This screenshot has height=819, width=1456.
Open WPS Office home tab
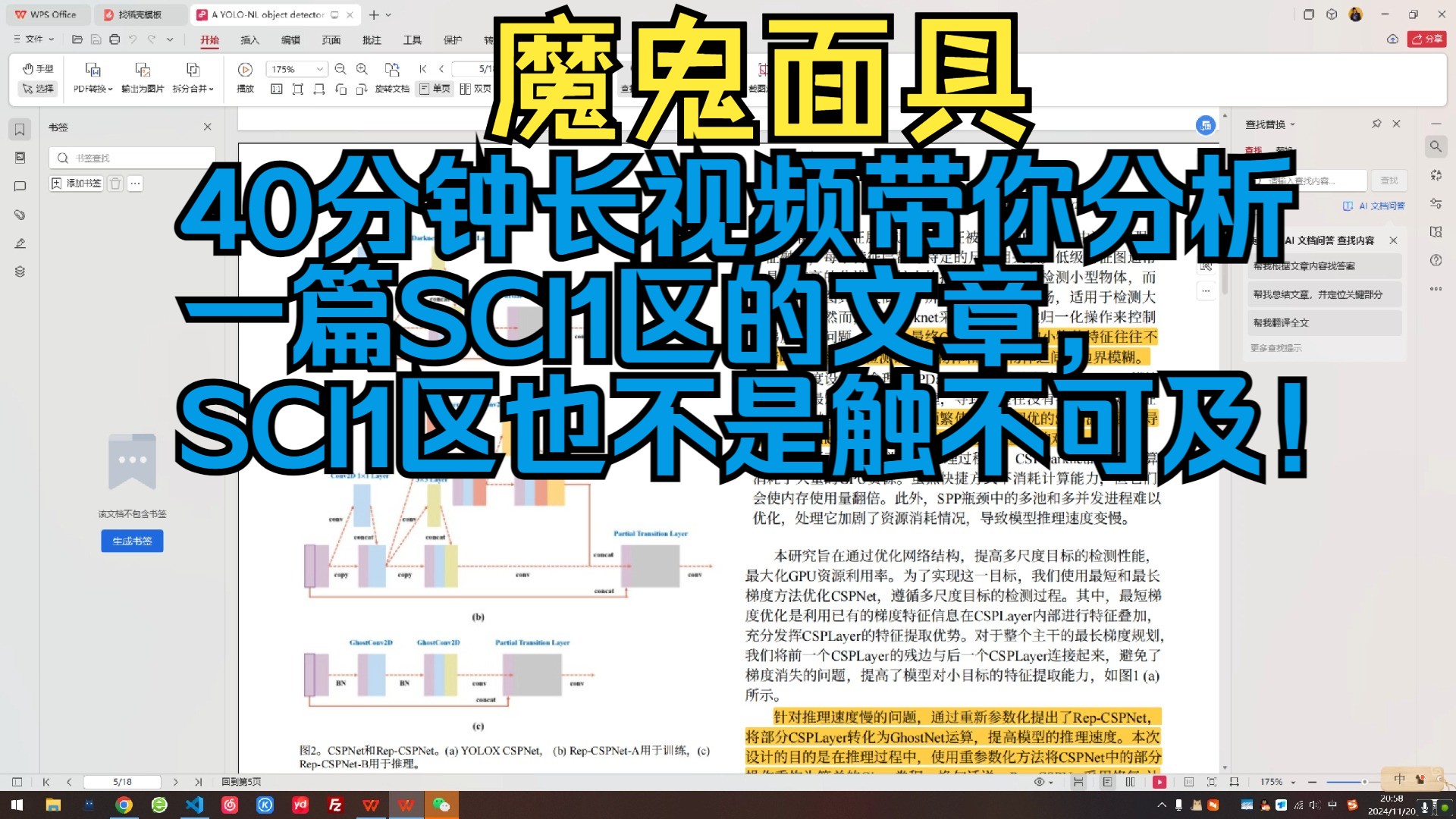click(47, 14)
